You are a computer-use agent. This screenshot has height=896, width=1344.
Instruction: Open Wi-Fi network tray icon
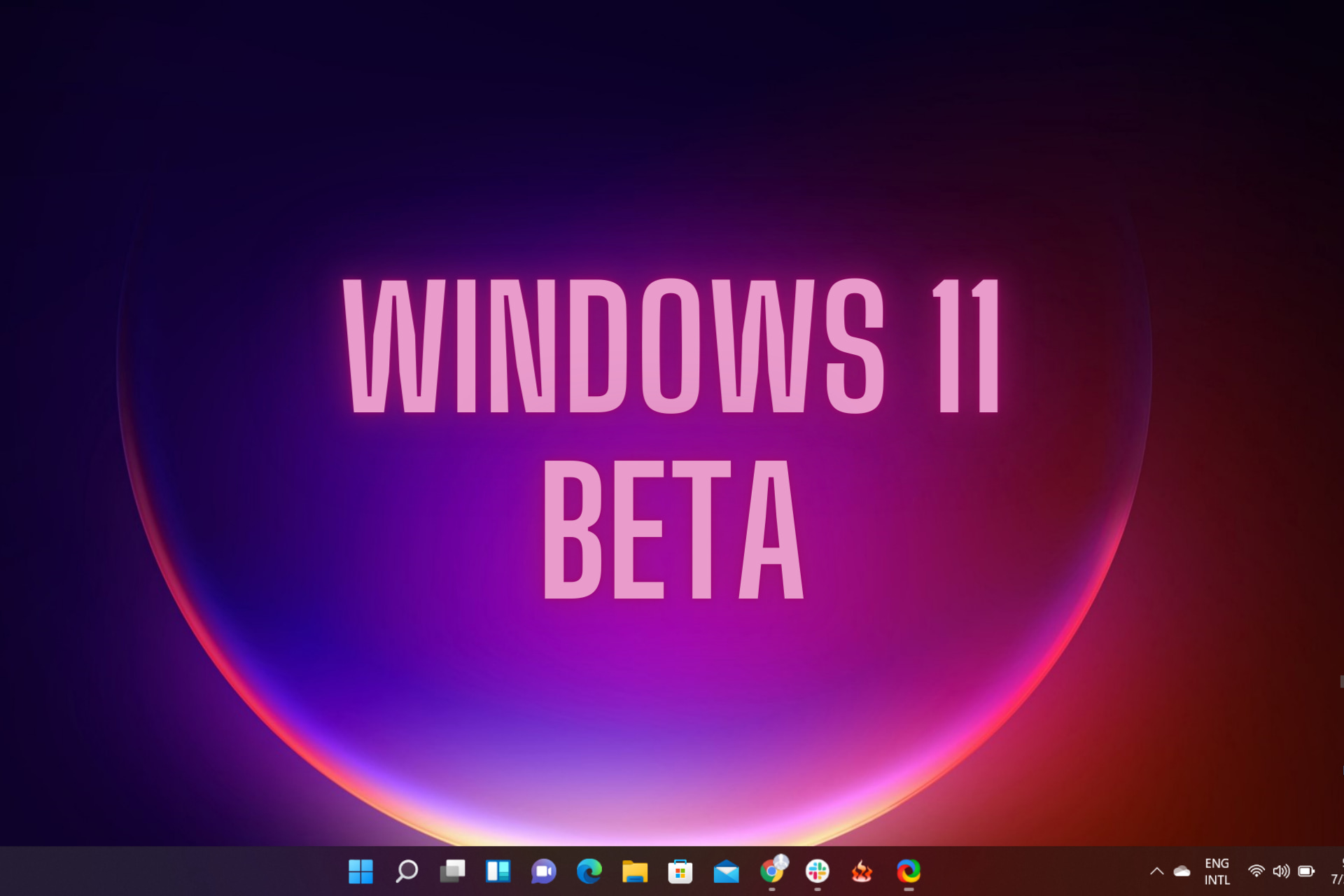1256,871
